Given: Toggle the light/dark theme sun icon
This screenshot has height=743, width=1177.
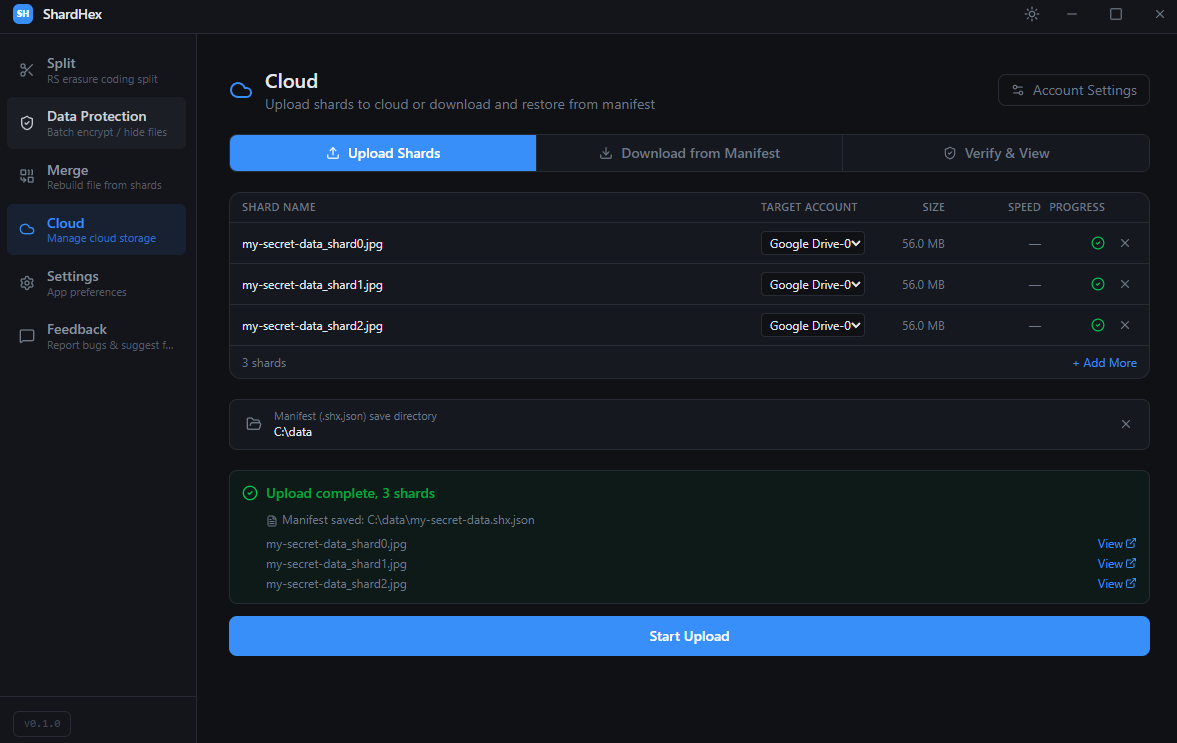Looking at the screenshot, I should click(x=1032, y=14).
